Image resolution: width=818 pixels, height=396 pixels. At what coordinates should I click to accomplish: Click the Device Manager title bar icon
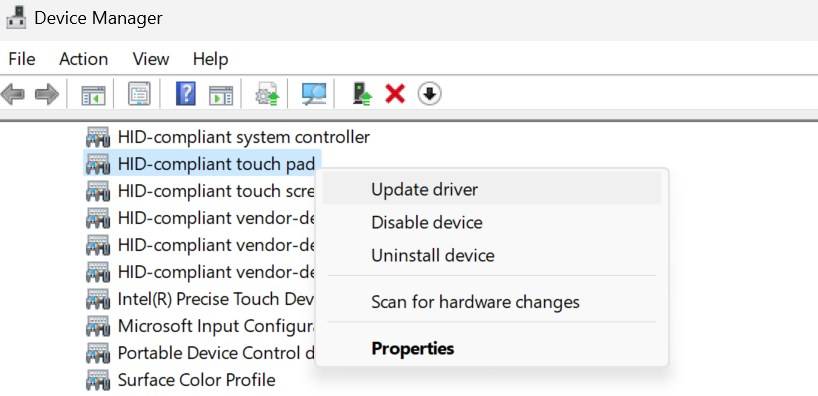tap(16, 17)
